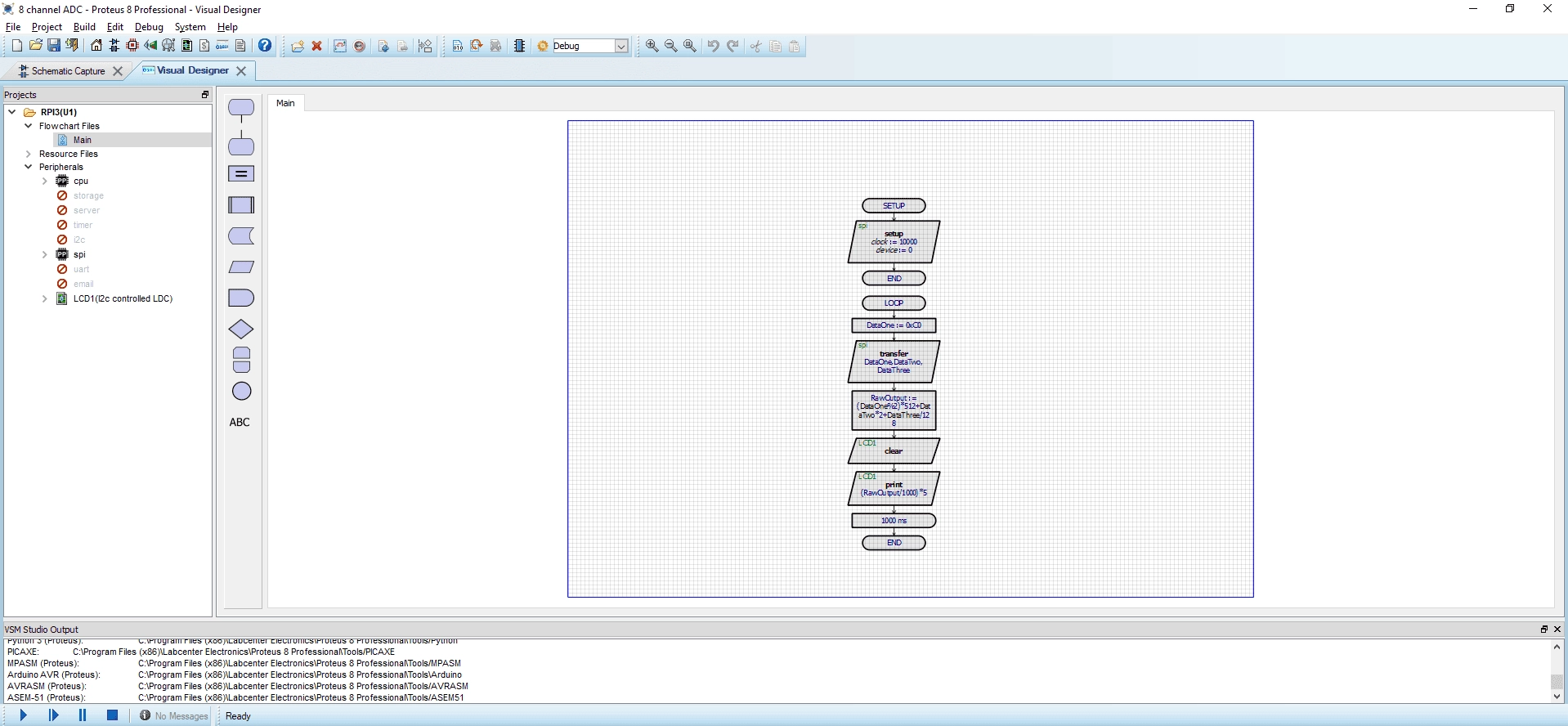Open the Debug menu
1568x726 pixels.
[149, 27]
